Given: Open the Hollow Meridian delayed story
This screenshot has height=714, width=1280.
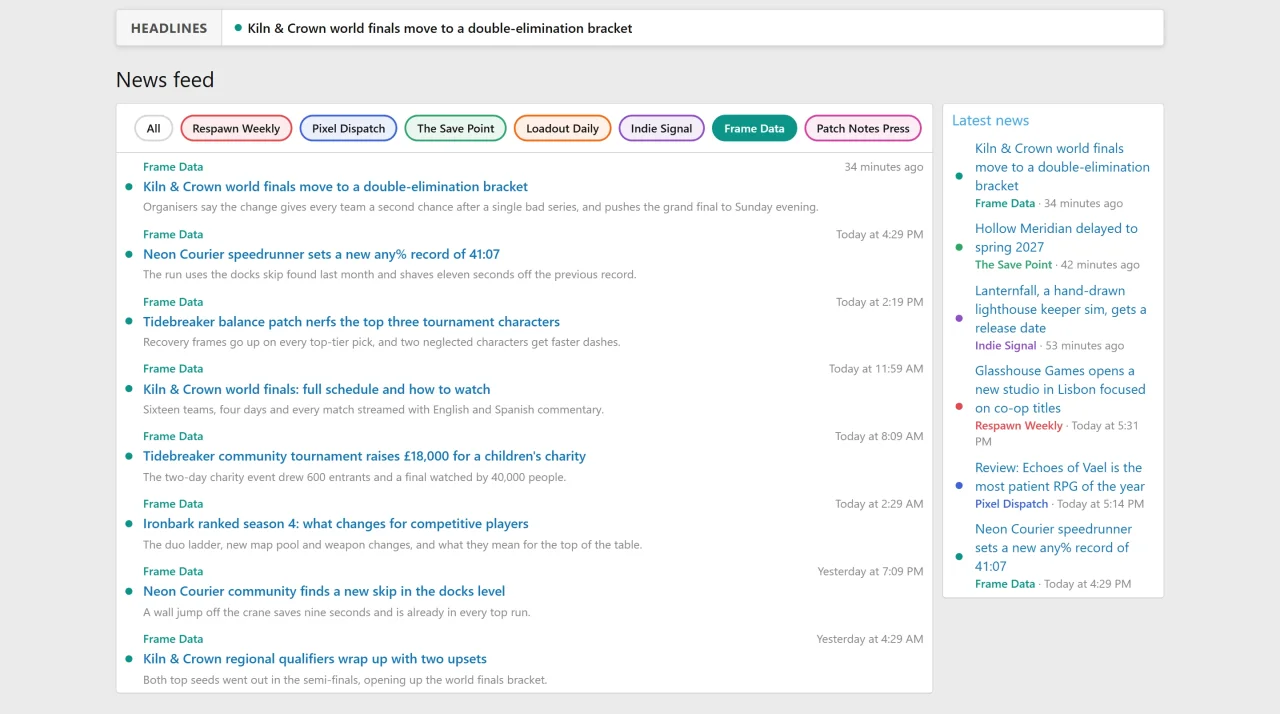Looking at the screenshot, I should (x=1056, y=238).
